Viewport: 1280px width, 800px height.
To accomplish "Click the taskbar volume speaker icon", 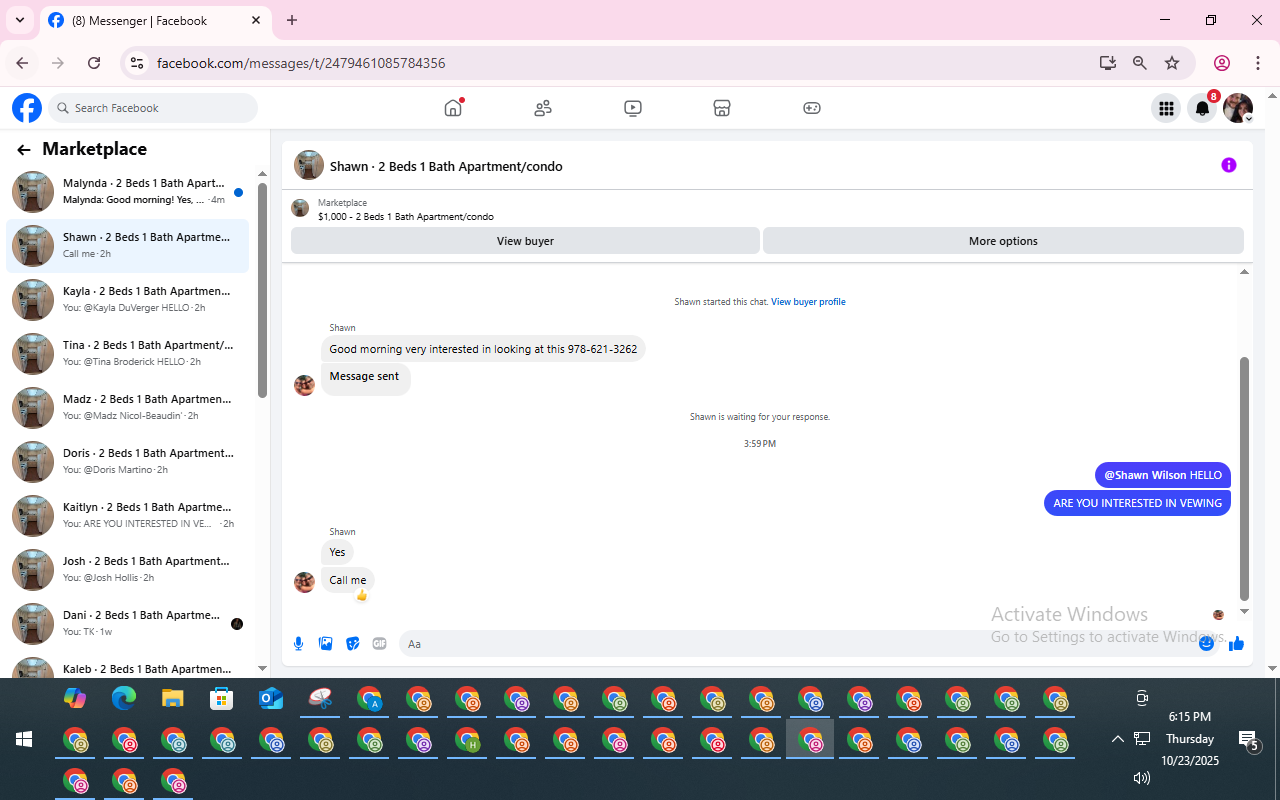I will [1141, 778].
